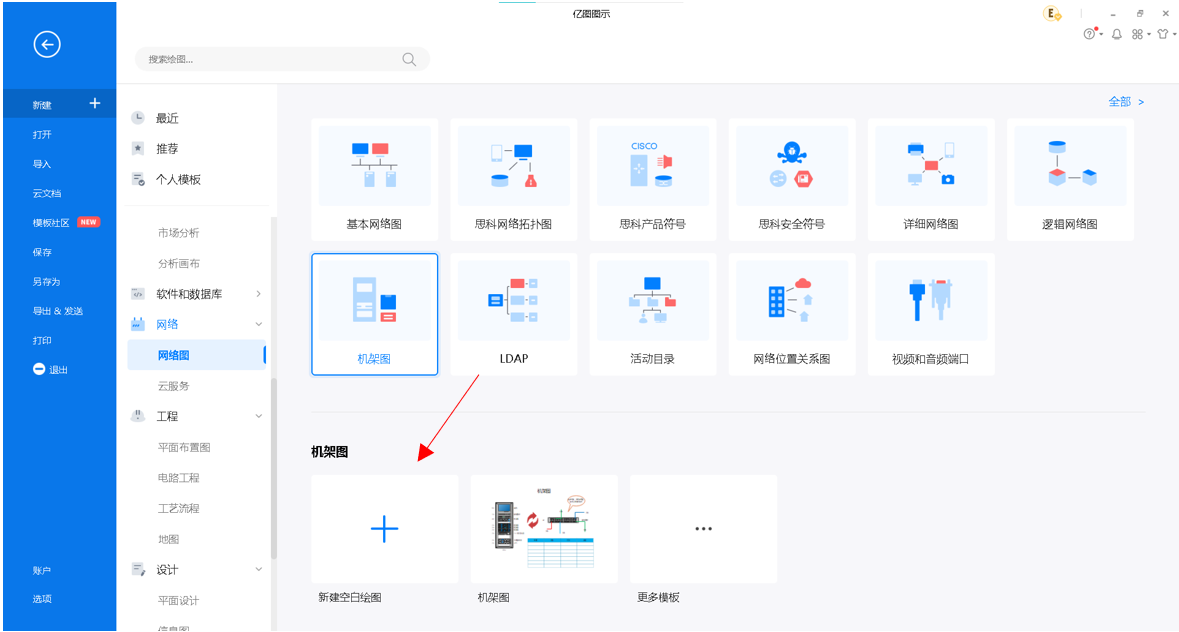The image size is (1179, 632).
Task: Click the search magnifier icon
Action: point(409,59)
